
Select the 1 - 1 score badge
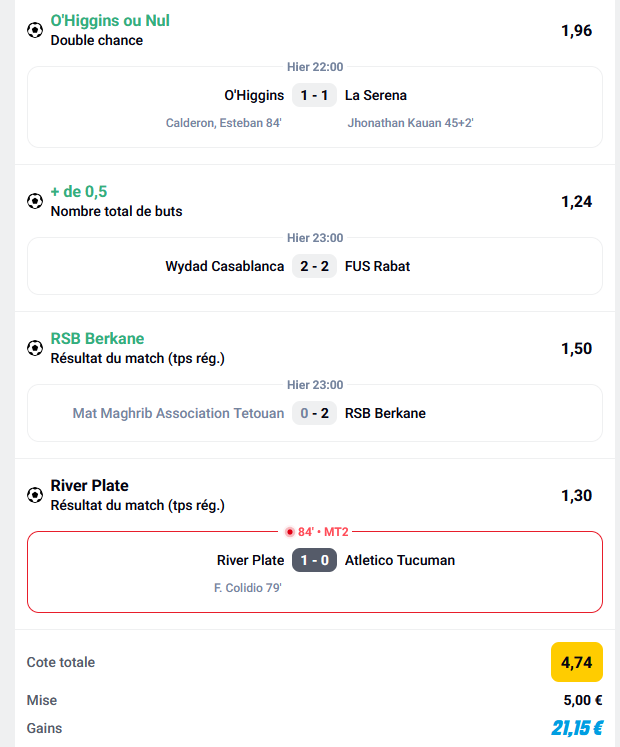(x=315, y=95)
